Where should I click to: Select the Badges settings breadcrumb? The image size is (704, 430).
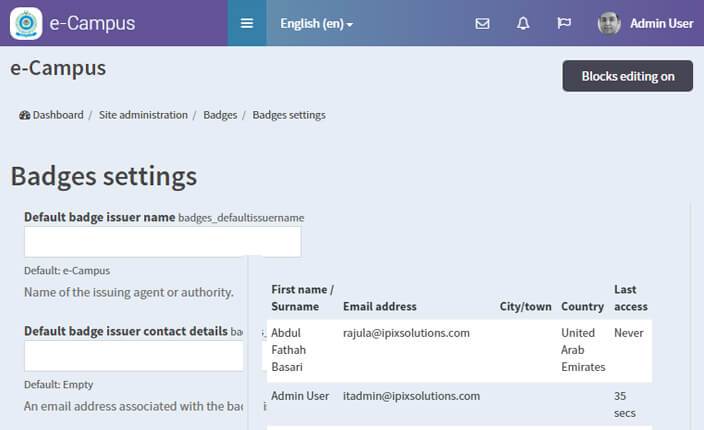[289, 115]
